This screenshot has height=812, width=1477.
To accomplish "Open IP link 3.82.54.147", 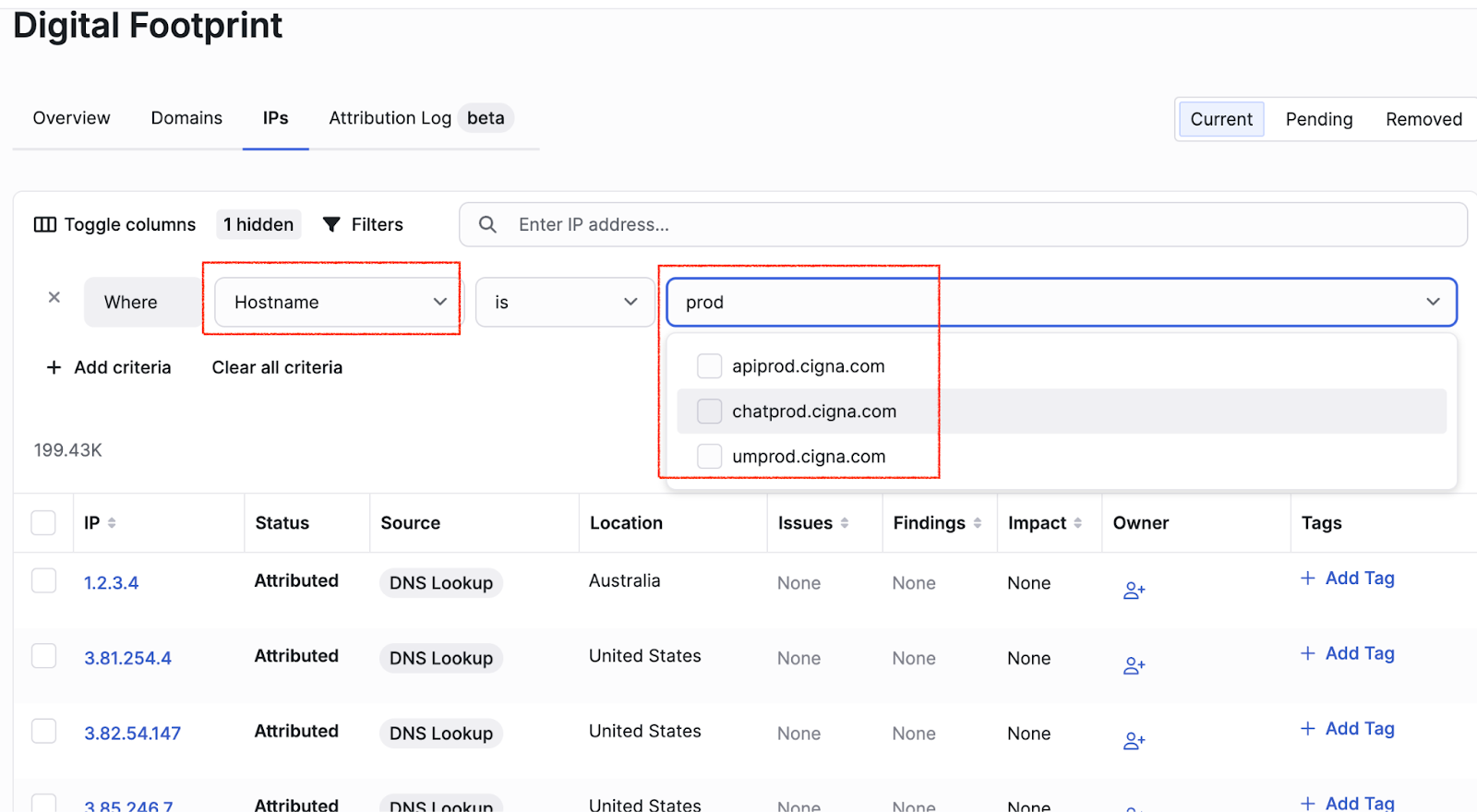I will pyautogui.click(x=132, y=734).
